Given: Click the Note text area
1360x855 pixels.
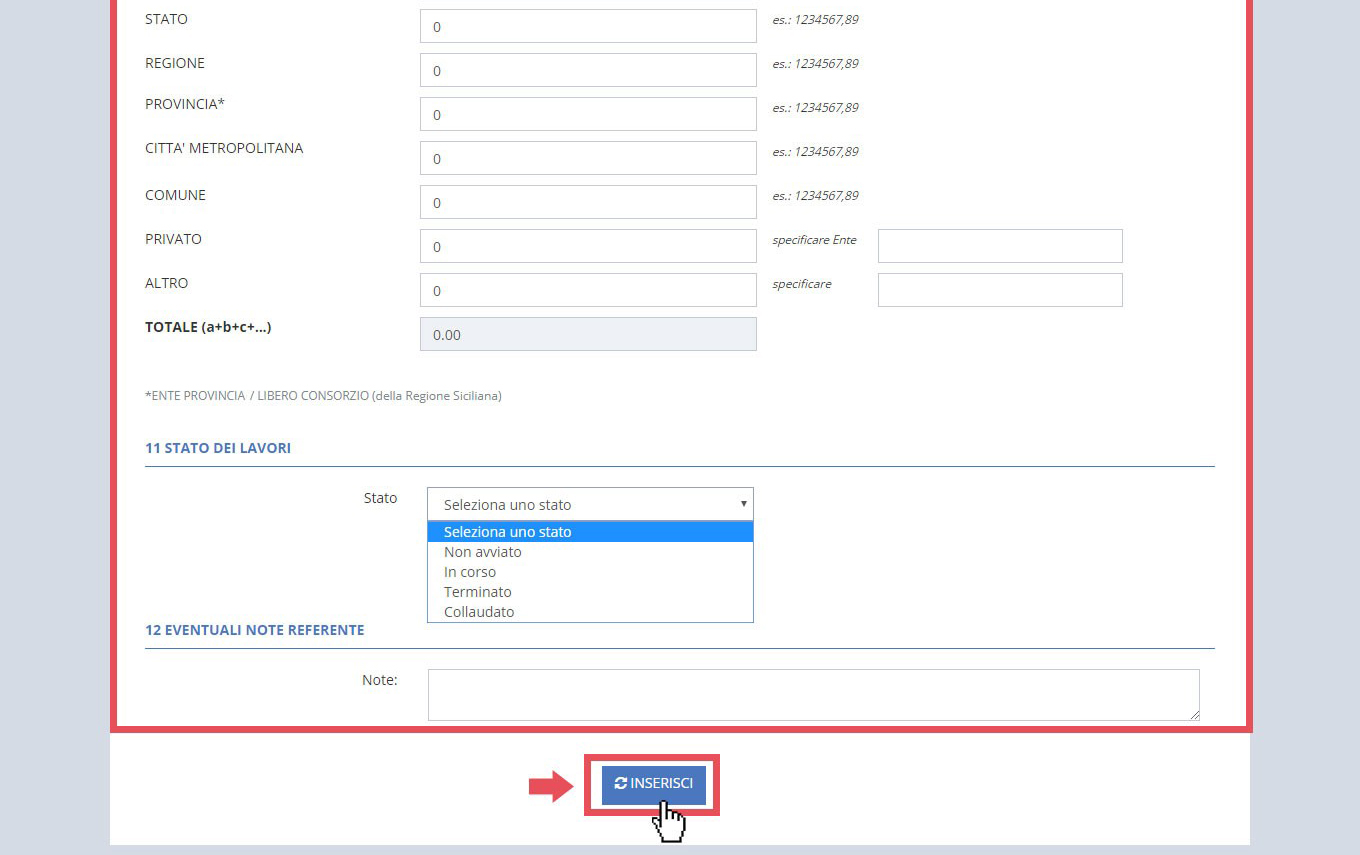Looking at the screenshot, I should pyautogui.click(x=812, y=694).
